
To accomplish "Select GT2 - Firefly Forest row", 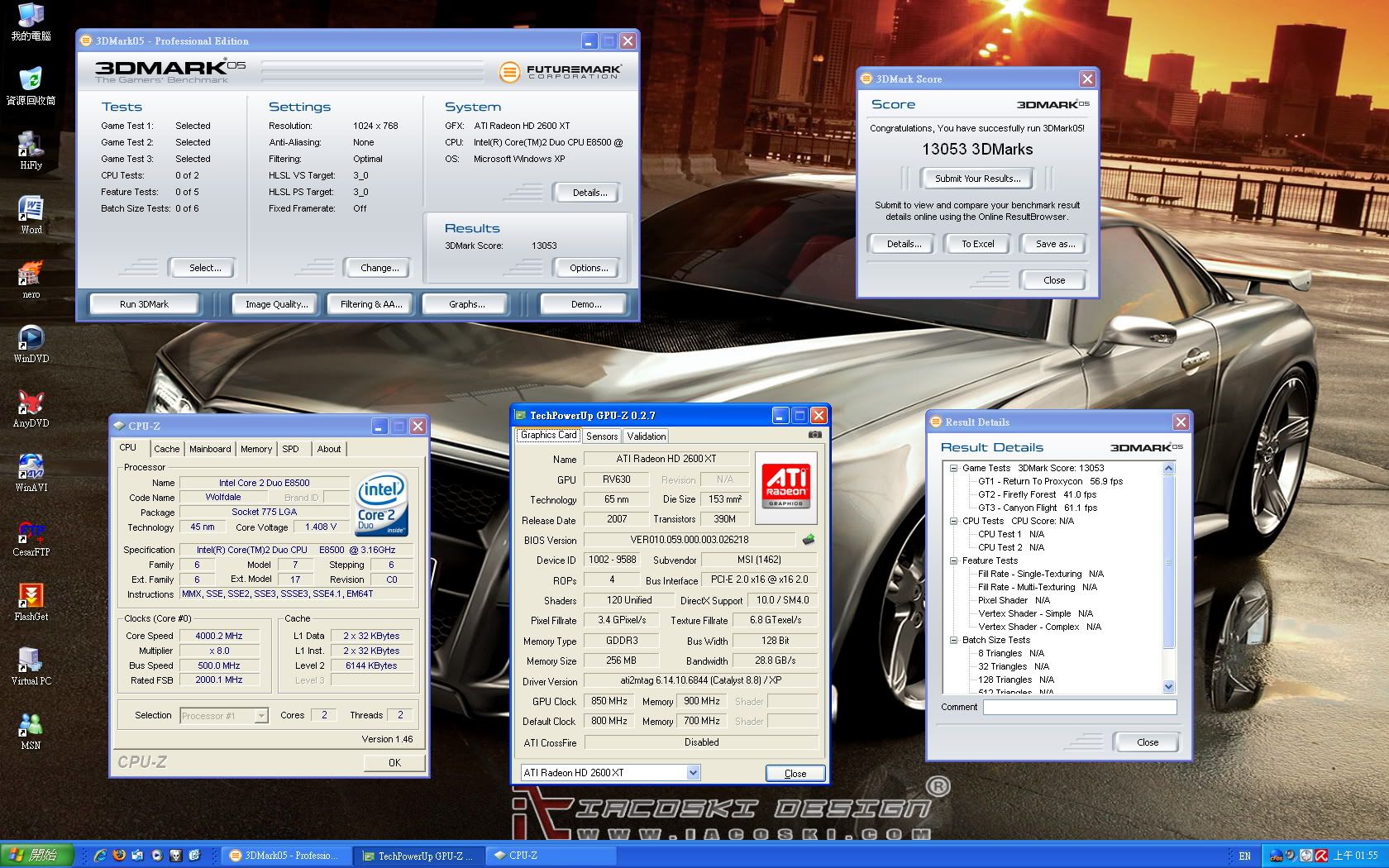I will coord(1037,494).
